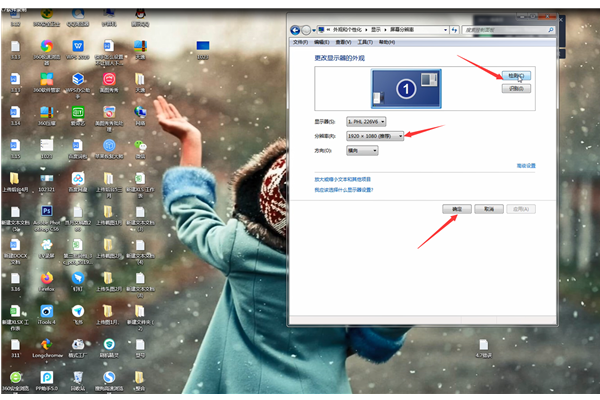Select the iTools 4 desktop icon
The image size is (600, 400).
point(46,311)
